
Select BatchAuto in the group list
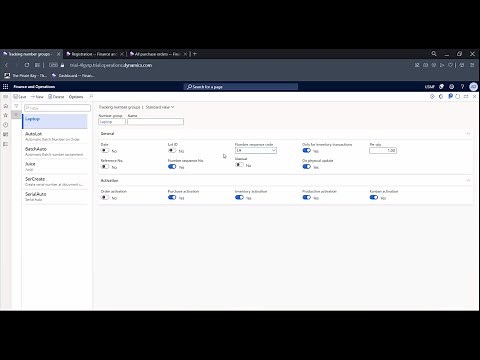(55, 151)
